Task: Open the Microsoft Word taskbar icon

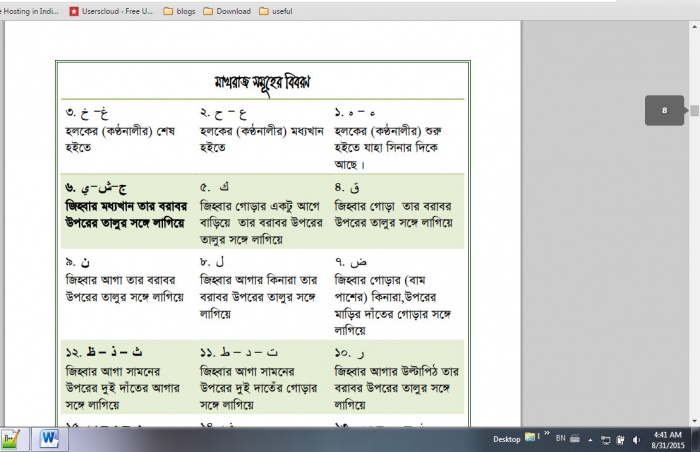Action: click(50, 439)
